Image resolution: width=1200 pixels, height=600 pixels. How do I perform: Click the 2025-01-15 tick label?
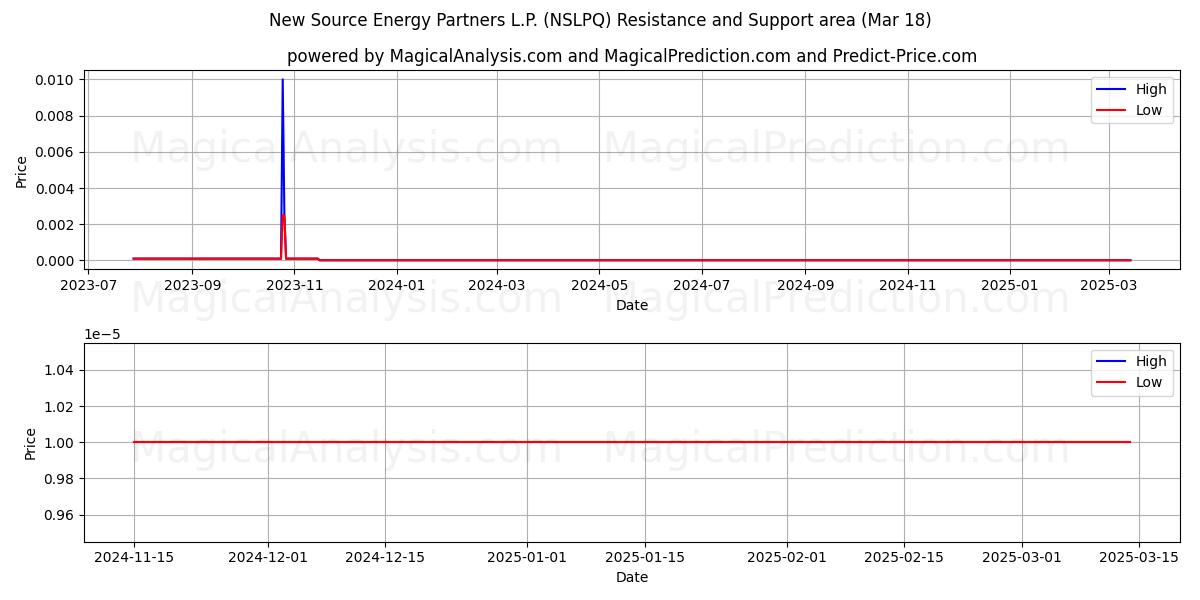point(645,557)
